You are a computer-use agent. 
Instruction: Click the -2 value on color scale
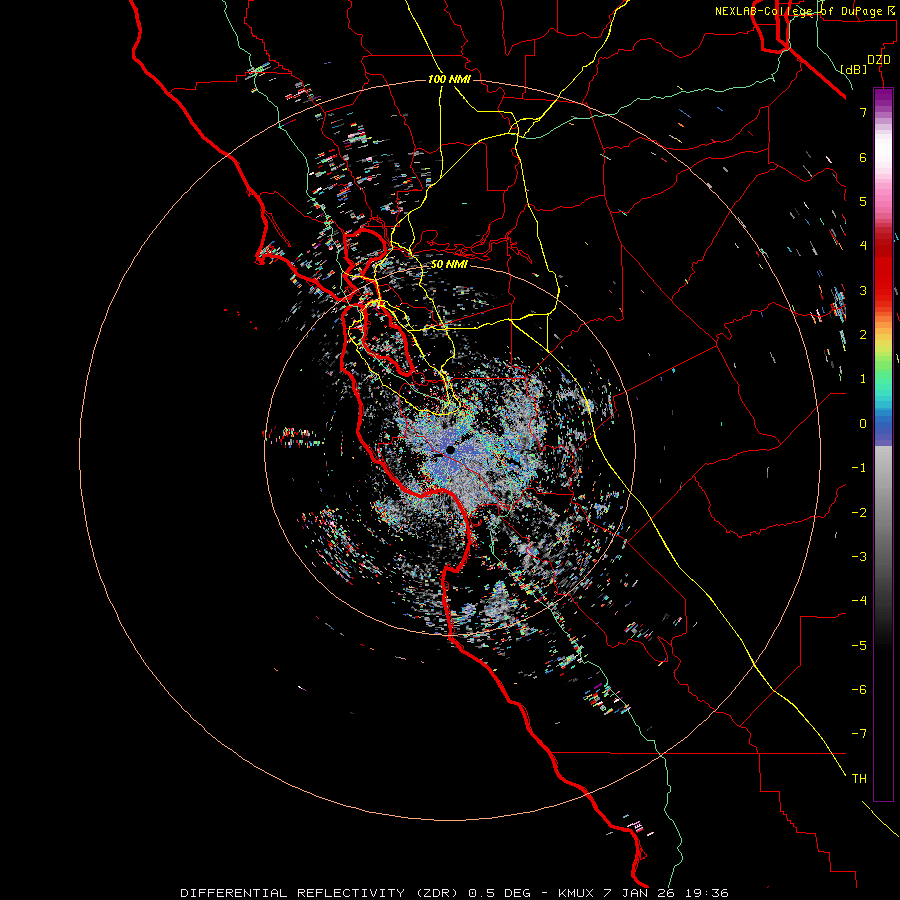(859, 512)
